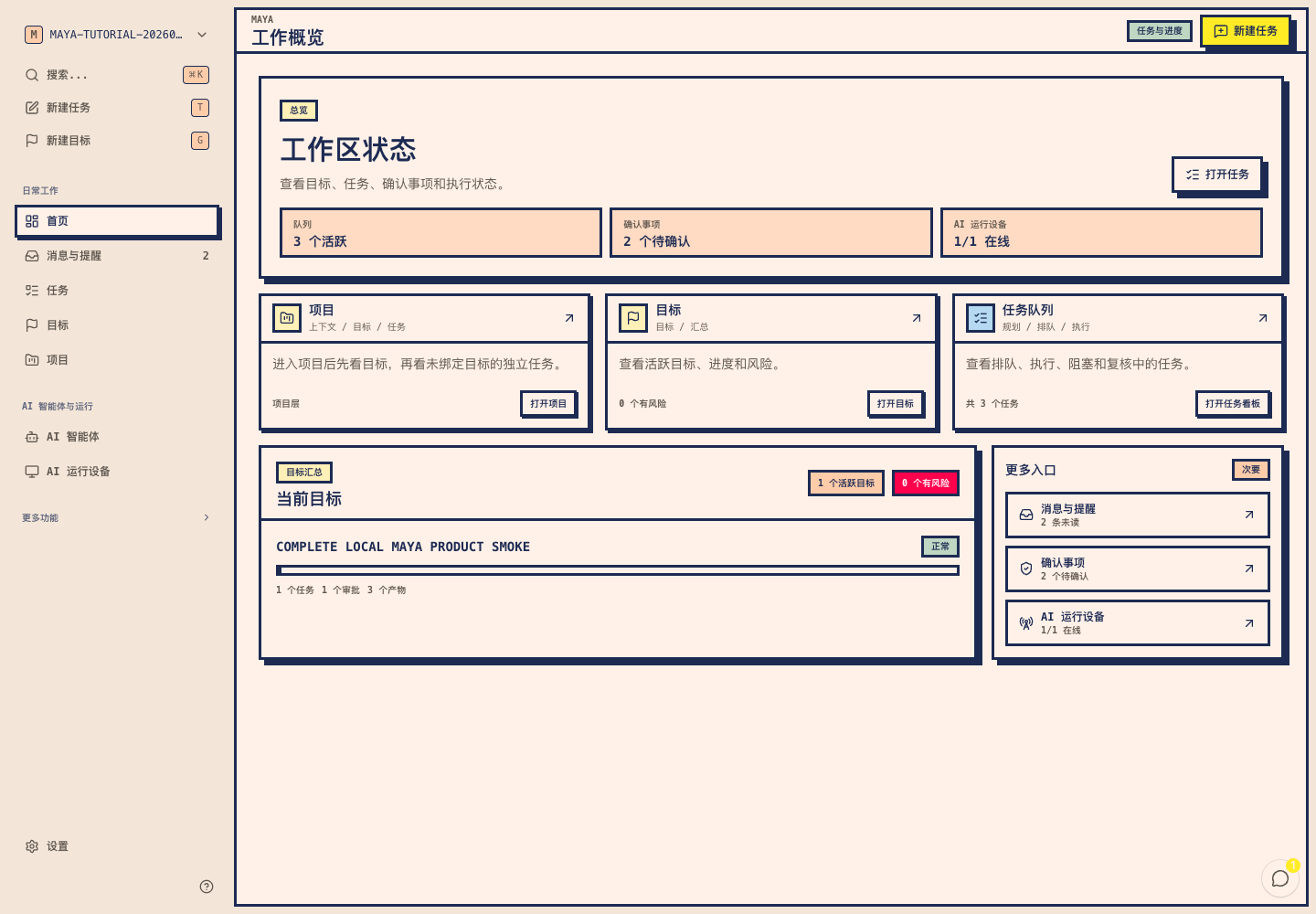
Task: Click the arrow on the 确认事项 row
Action: pos(1249,569)
